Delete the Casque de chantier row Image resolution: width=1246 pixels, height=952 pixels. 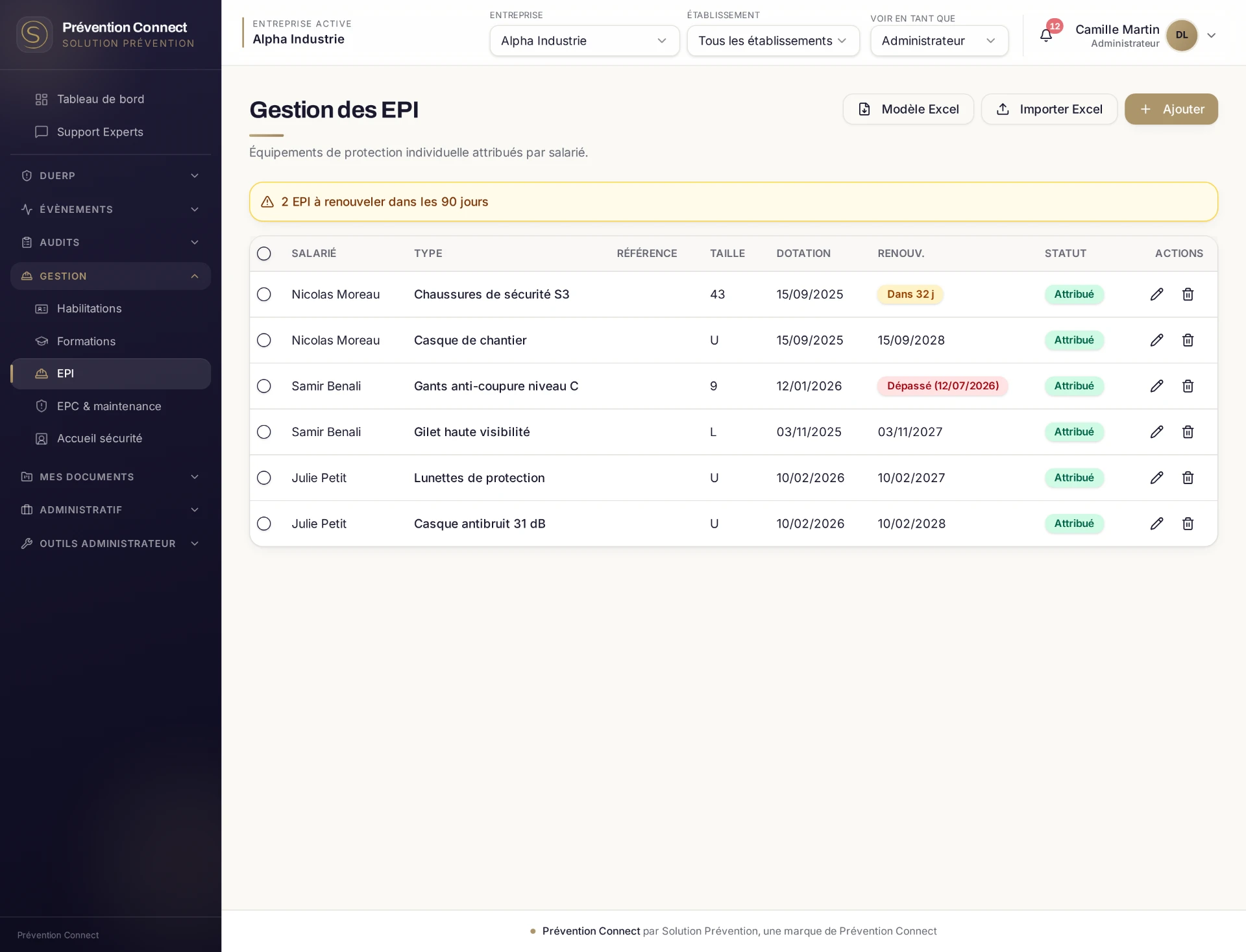tap(1188, 340)
